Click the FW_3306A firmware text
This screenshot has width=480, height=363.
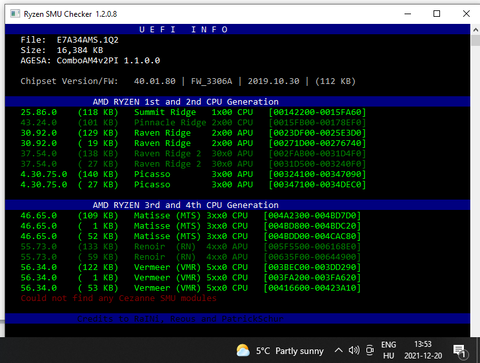[x=212, y=81]
